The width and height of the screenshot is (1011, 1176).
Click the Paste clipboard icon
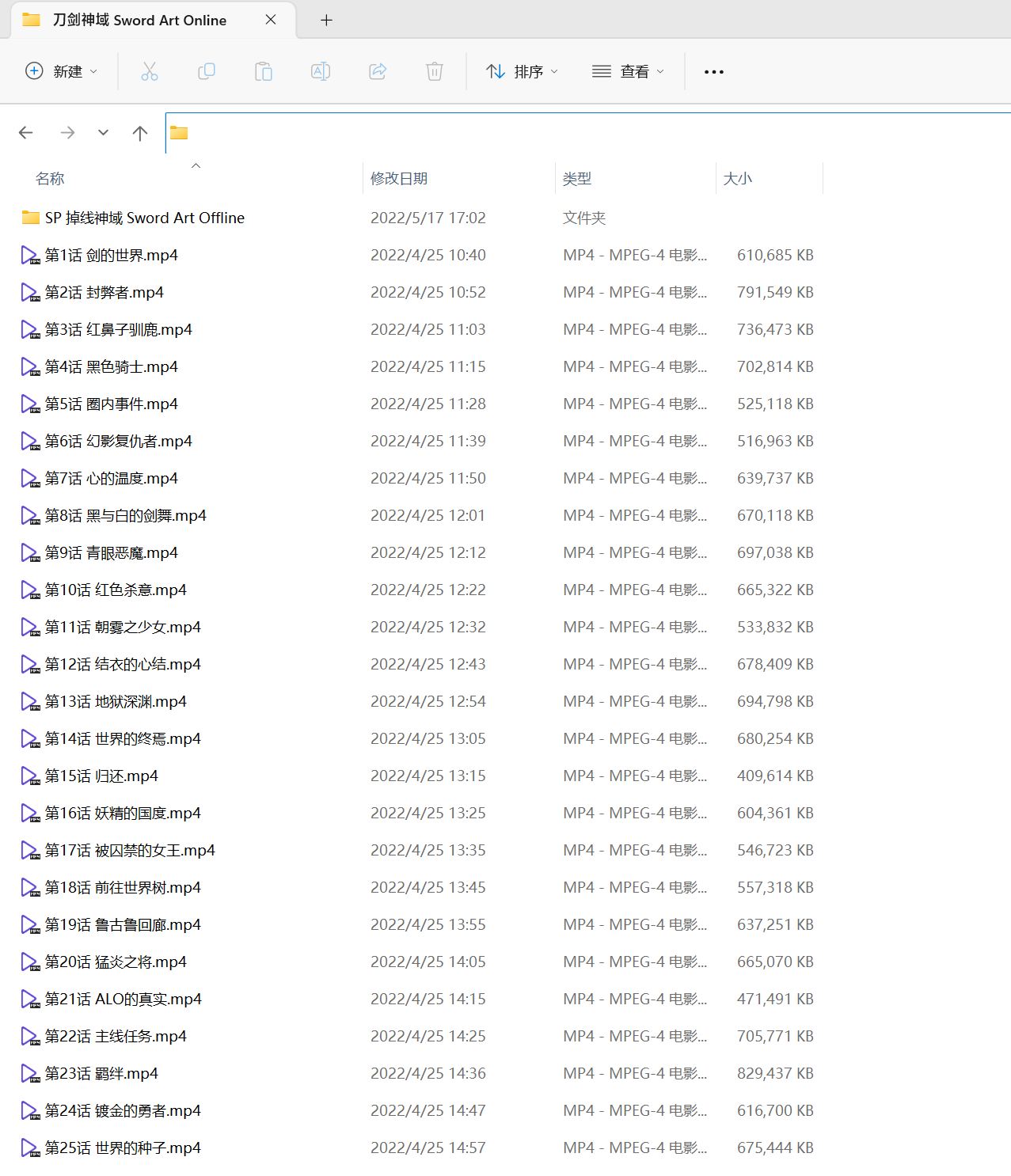coord(264,71)
